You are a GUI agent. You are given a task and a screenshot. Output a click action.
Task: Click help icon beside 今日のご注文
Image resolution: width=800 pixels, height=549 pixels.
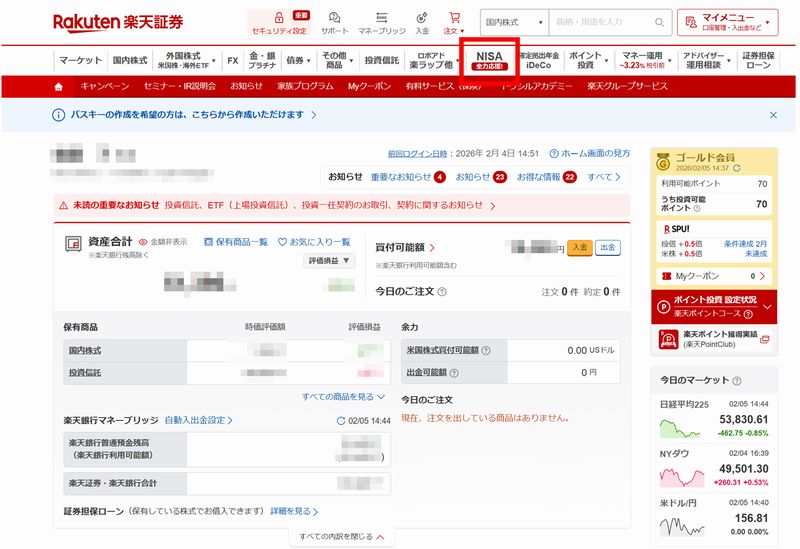click(442, 292)
